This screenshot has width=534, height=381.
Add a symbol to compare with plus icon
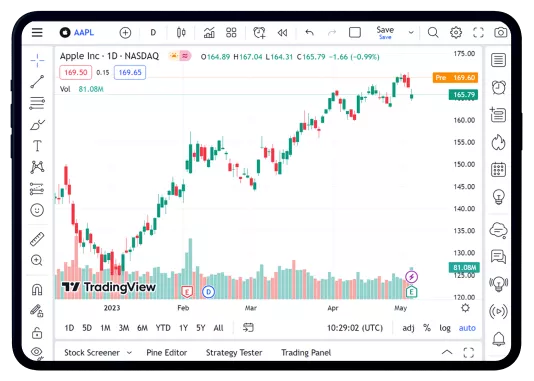pos(125,33)
